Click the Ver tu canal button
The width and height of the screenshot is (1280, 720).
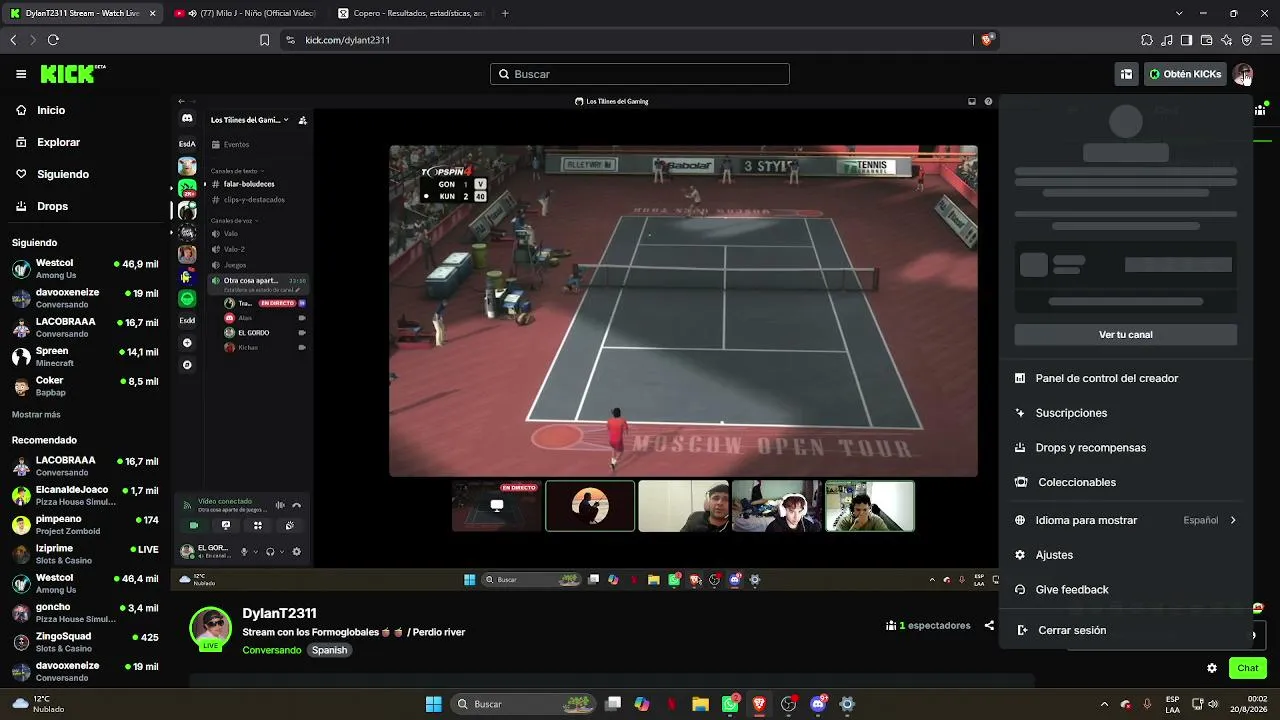1126,335
